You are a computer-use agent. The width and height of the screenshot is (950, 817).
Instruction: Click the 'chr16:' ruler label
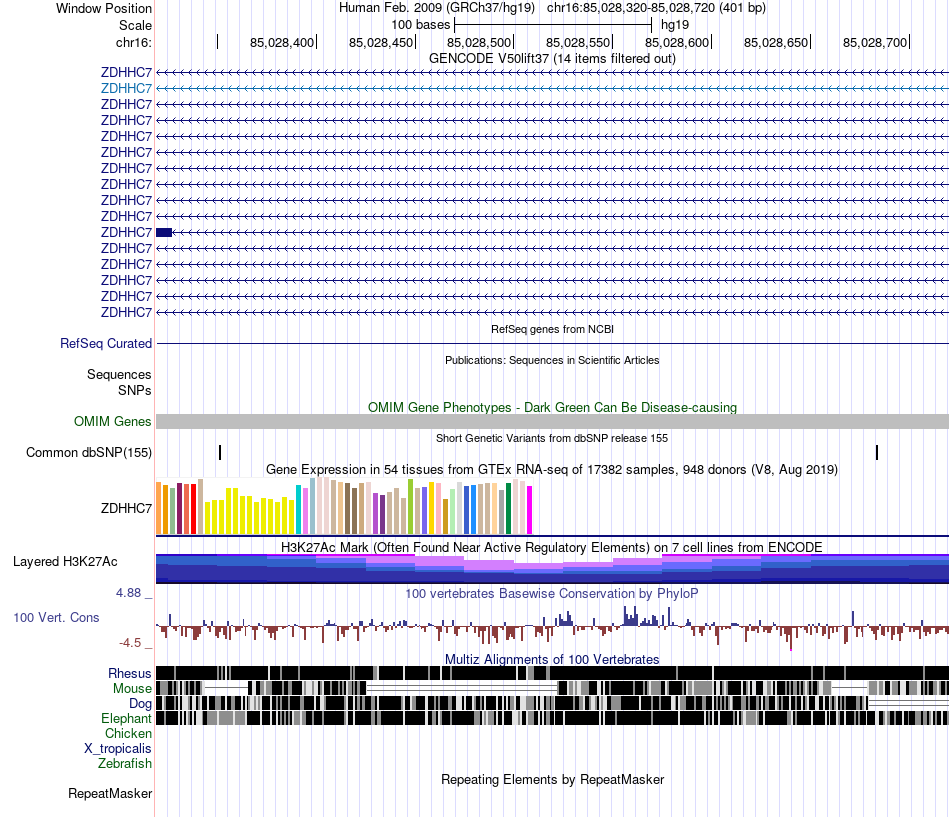click(133, 42)
